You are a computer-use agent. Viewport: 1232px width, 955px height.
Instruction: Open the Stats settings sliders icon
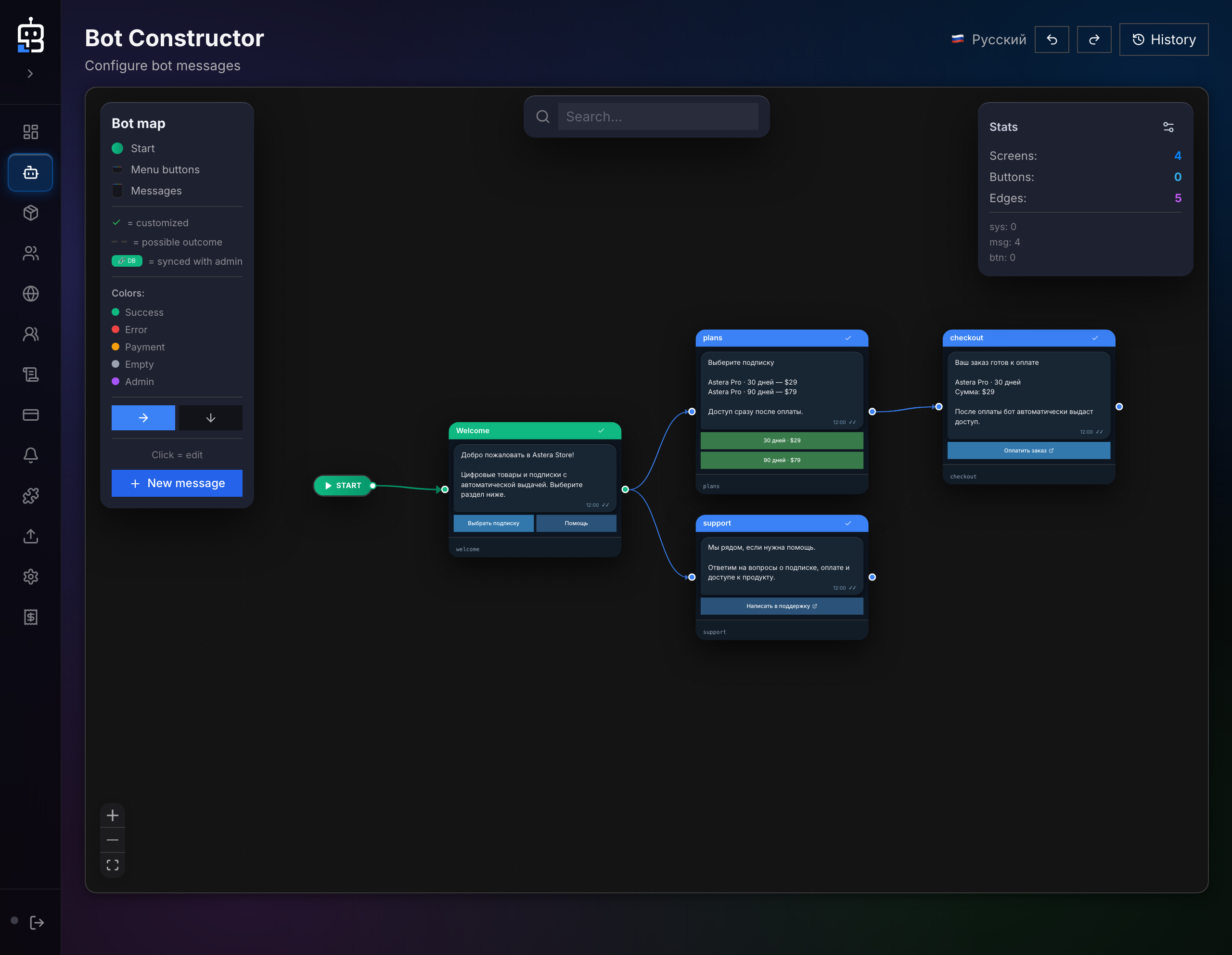[1168, 127]
